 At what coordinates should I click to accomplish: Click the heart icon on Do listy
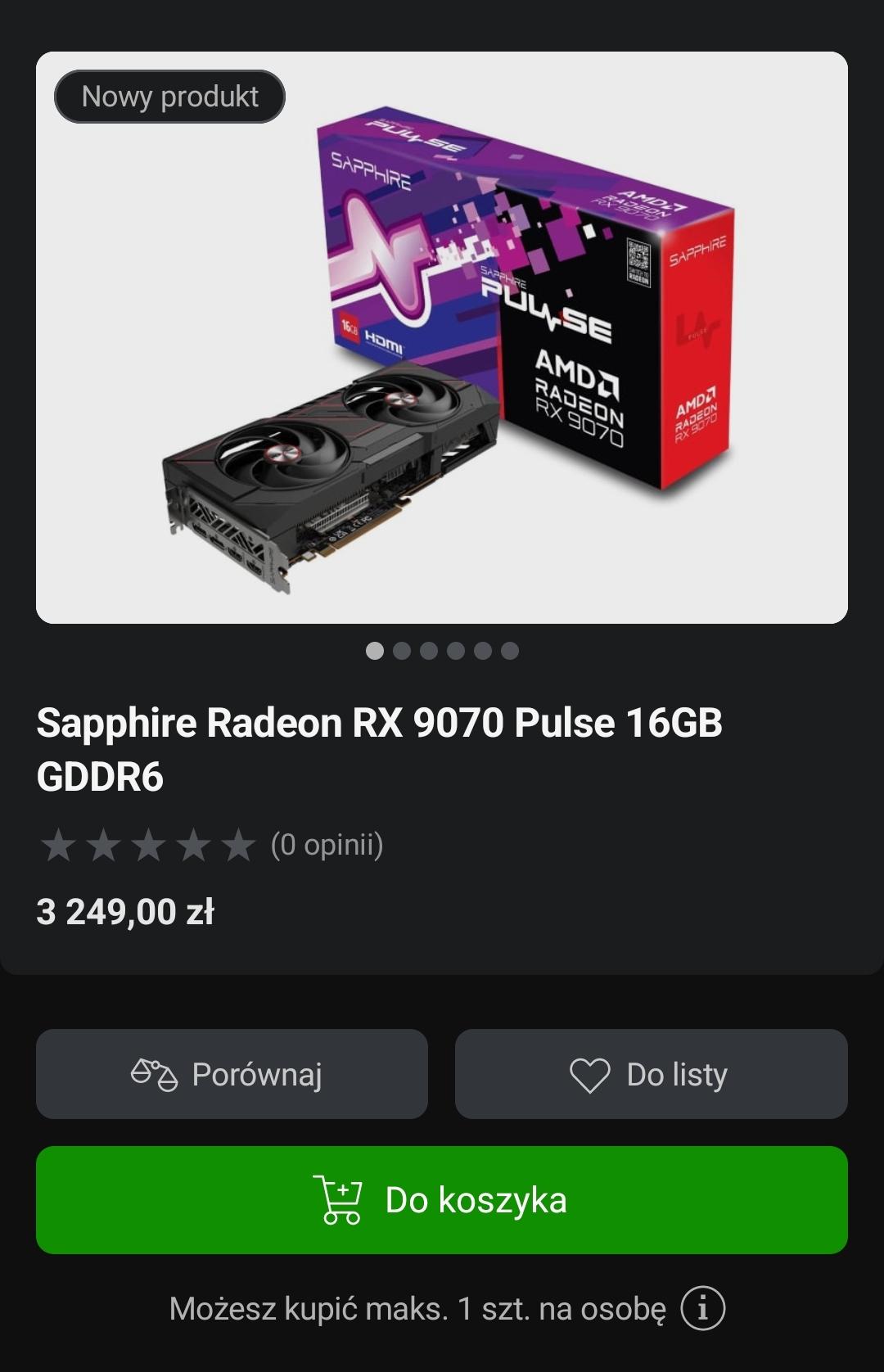[590, 1075]
